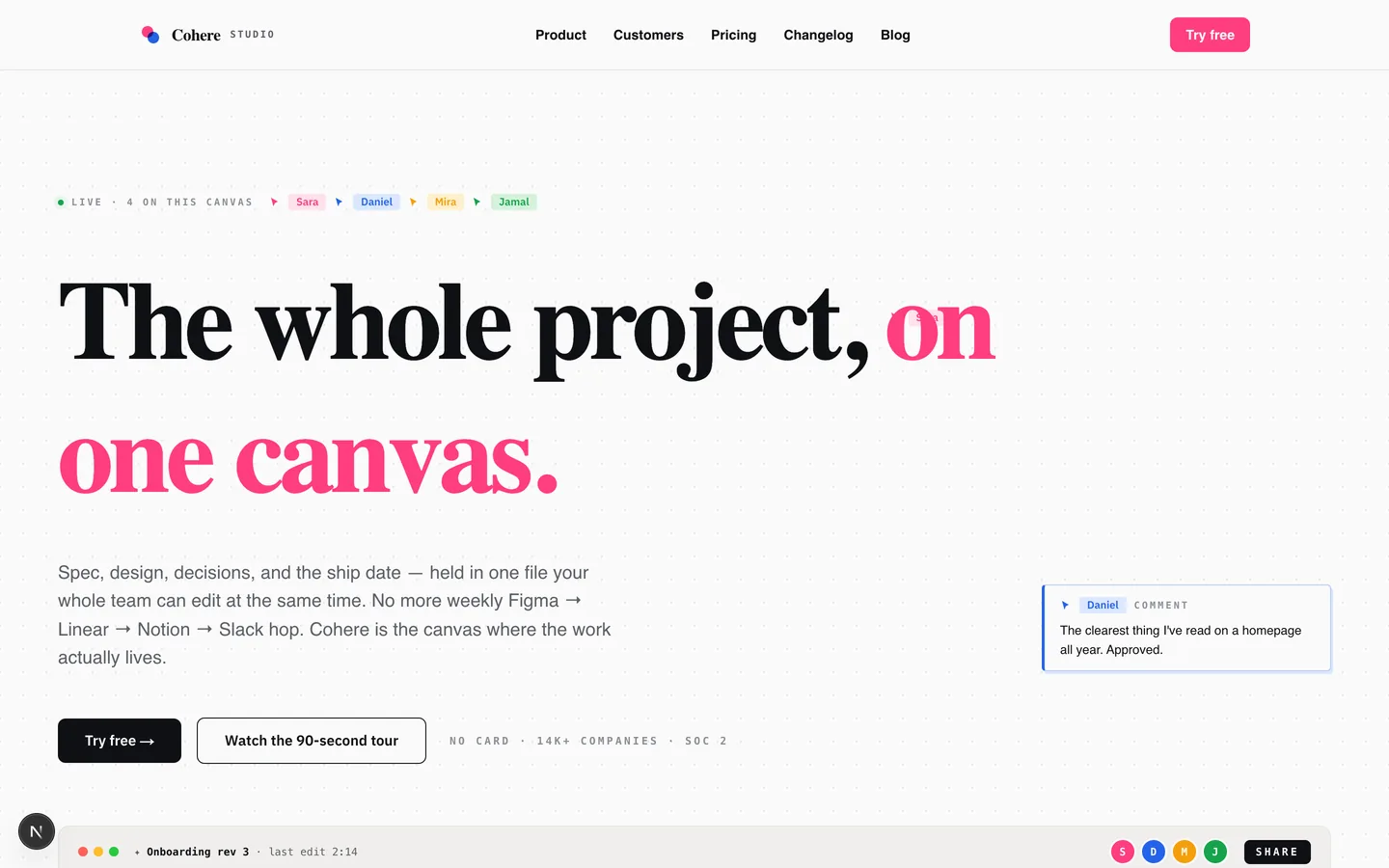Screen dimensions: 1389x868
Task: Click the SOC 2 text
Action: (706, 741)
